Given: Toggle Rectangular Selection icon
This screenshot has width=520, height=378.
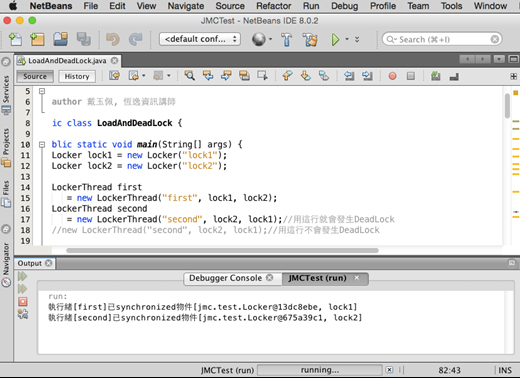Looking at the screenshot, I should 262,76.
